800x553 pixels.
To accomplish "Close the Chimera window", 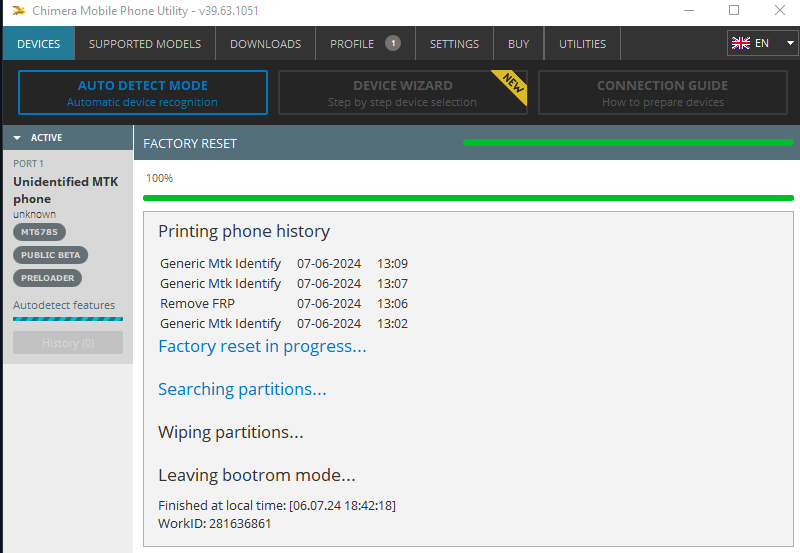I will [x=780, y=10].
